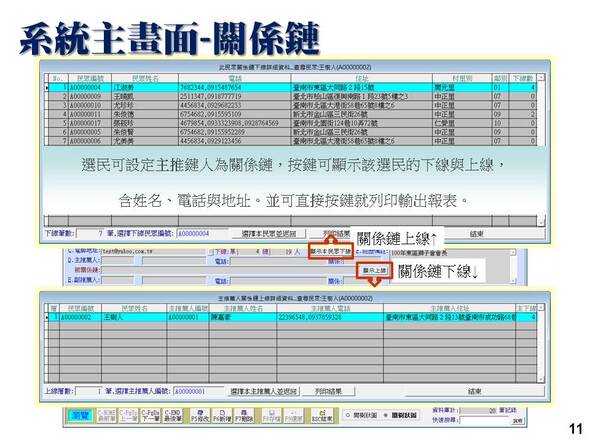Click scroll-down arrow of the notes text box
Screen dimensions: 590x443
[x=513, y=280]
